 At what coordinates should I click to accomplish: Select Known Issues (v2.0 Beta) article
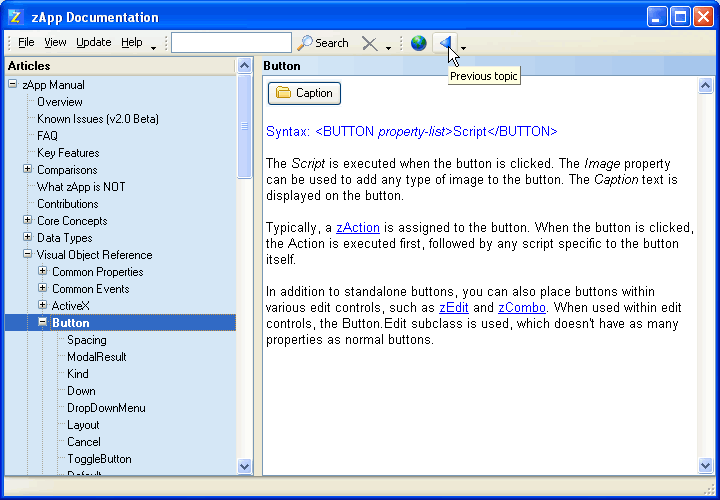tap(98, 119)
